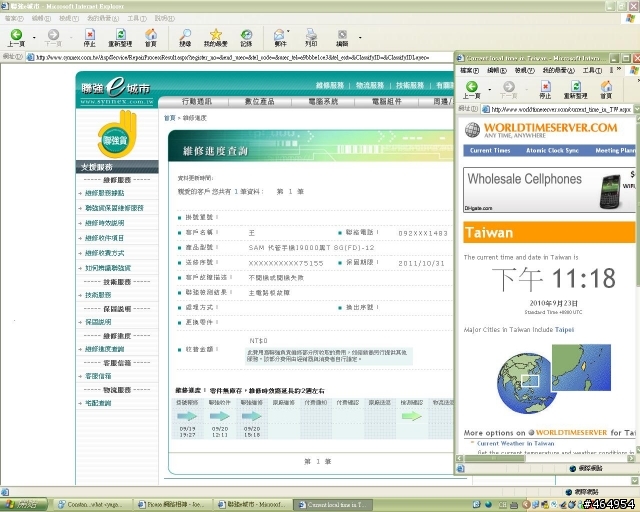Select the 電腦系統 category tab
The width and height of the screenshot is (640, 512).
pyautogui.click(x=323, y=101)
